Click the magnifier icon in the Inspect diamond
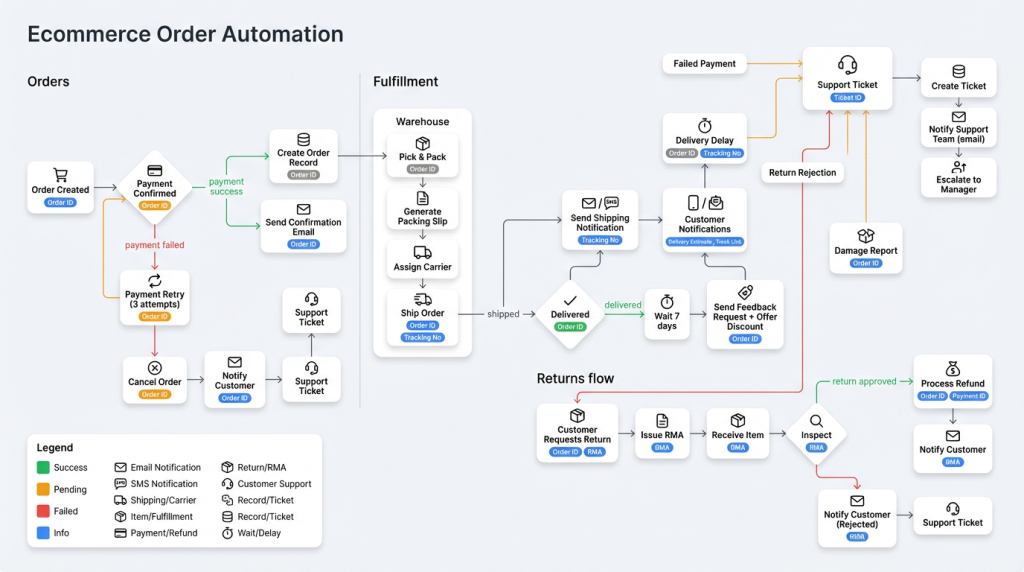Screen dimensions: 1024x572 (x=816, y=421)
